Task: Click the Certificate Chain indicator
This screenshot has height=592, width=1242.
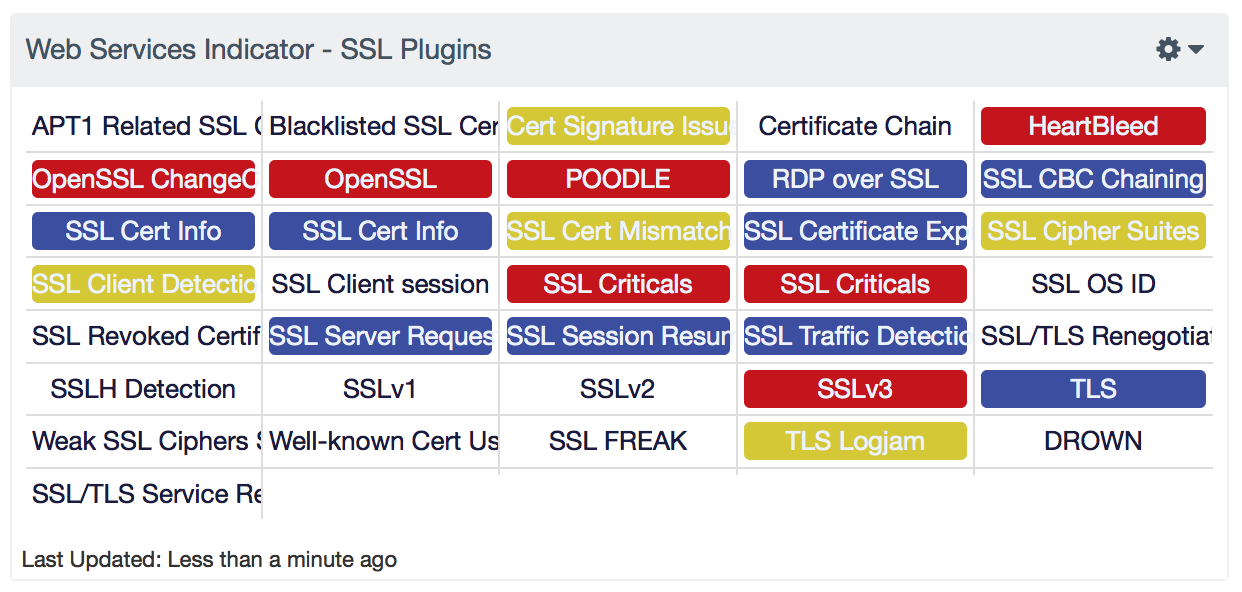Action: click(x=855, y=127)
